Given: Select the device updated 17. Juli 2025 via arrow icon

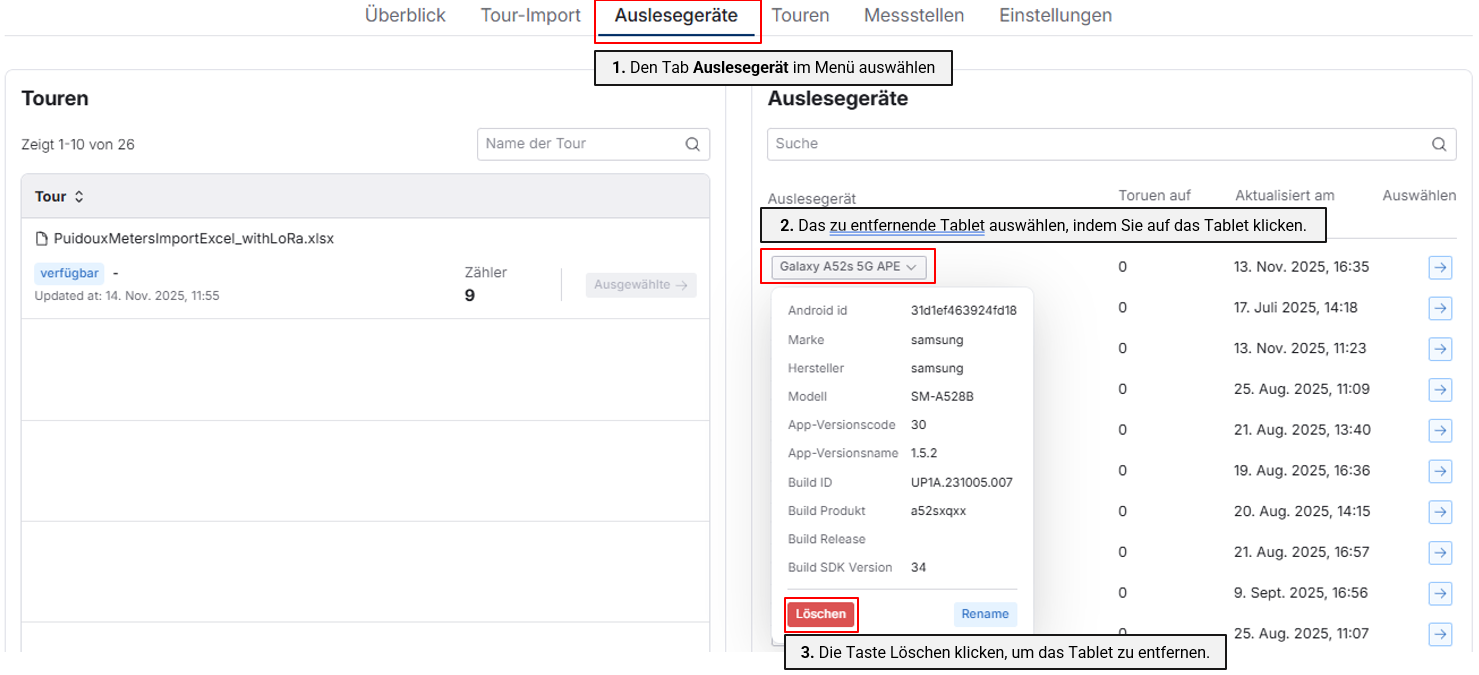Looking at the screenshot, I should tap(1440, 308).
